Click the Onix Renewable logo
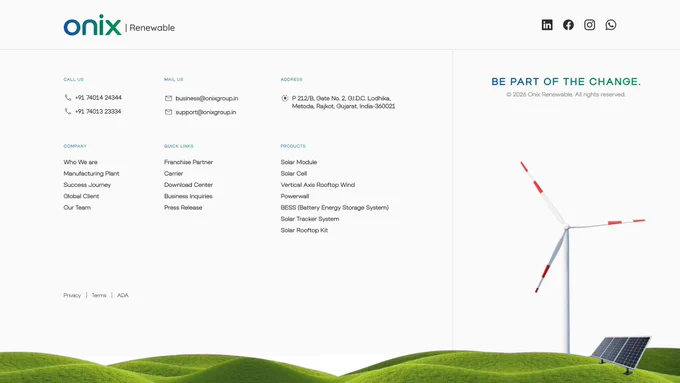This screenshot has width=680, height=383. click(x=119, y=25)
